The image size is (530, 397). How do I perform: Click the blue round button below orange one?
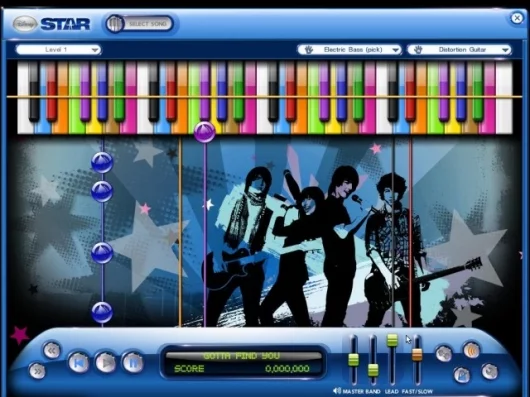[x=462, y=375]
